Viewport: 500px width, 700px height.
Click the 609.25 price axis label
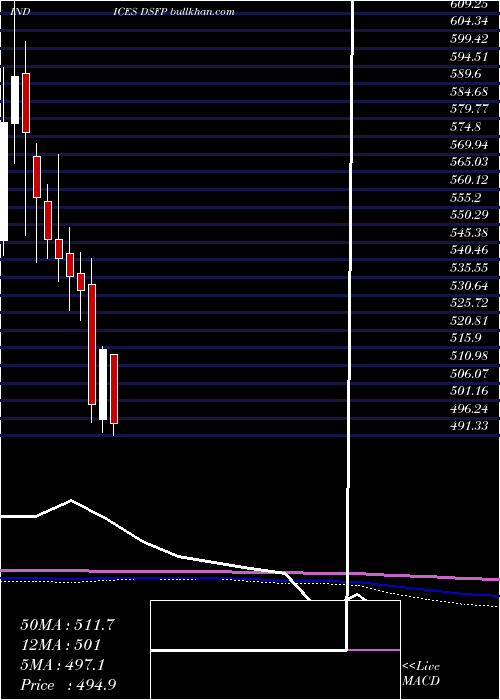pos(469,4)
